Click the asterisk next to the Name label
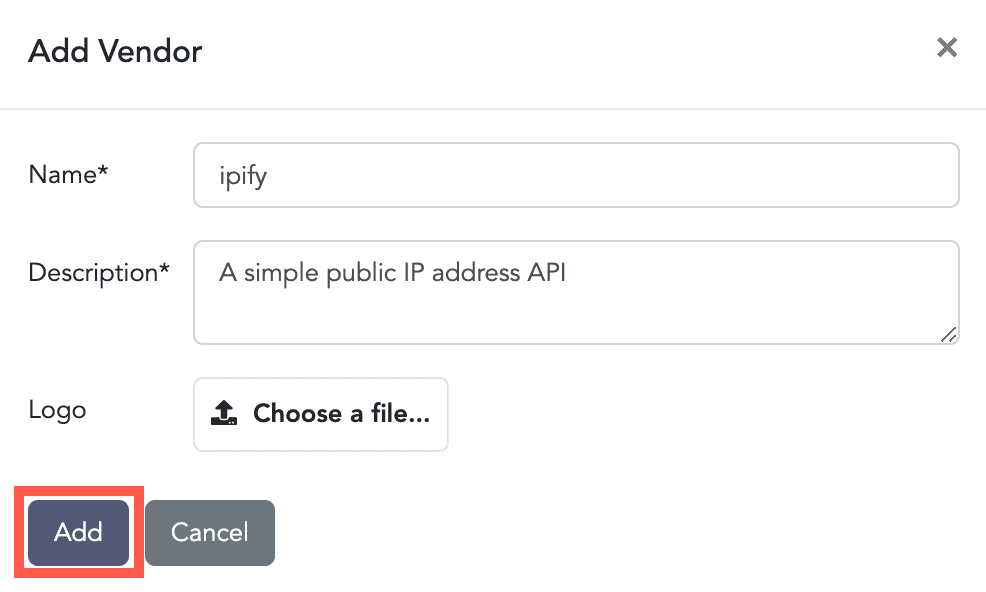Screen dimensions: 986x592 pyautogui.click(x=102, y=173)
